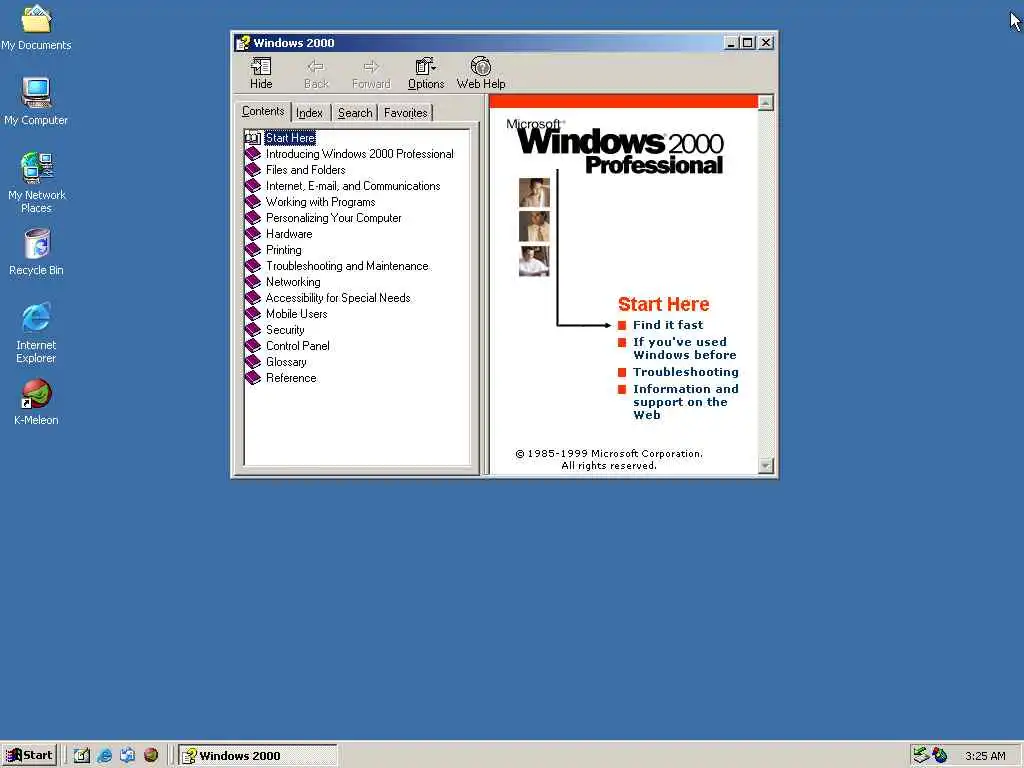Screen dimensions: 1024x768
Task: Open Web Help from the toolbar
Action: click(x=481, y=73)
